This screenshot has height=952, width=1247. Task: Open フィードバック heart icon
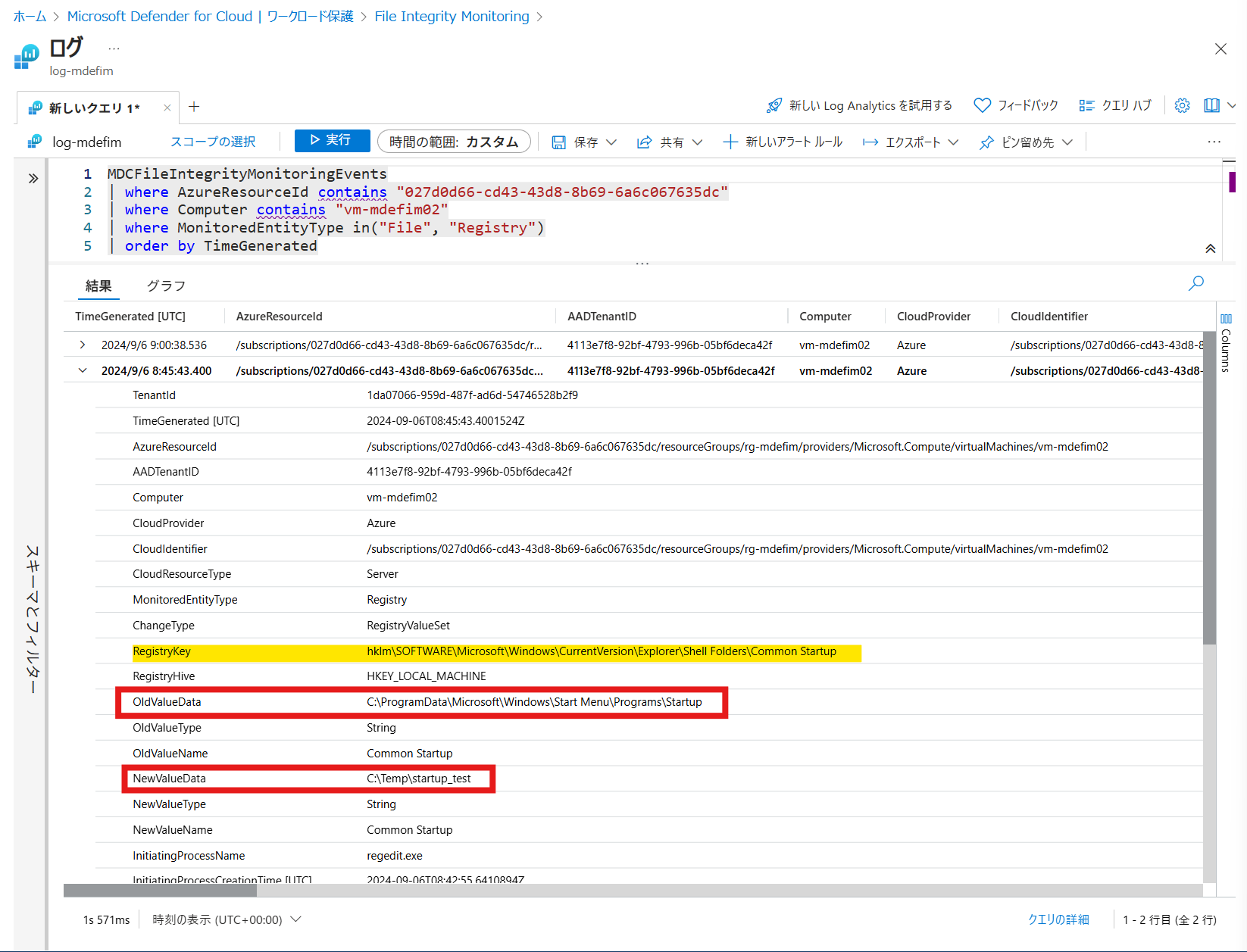point(982,105)
